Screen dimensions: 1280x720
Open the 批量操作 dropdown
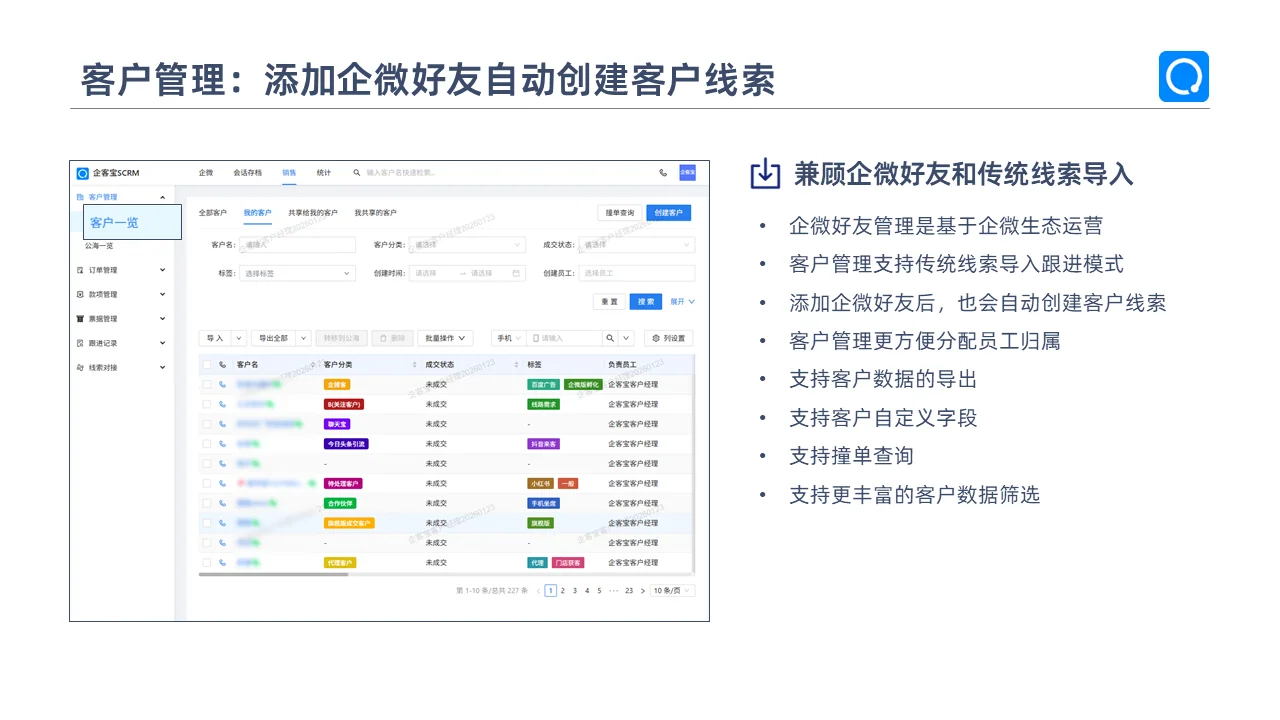click(445, 338)
